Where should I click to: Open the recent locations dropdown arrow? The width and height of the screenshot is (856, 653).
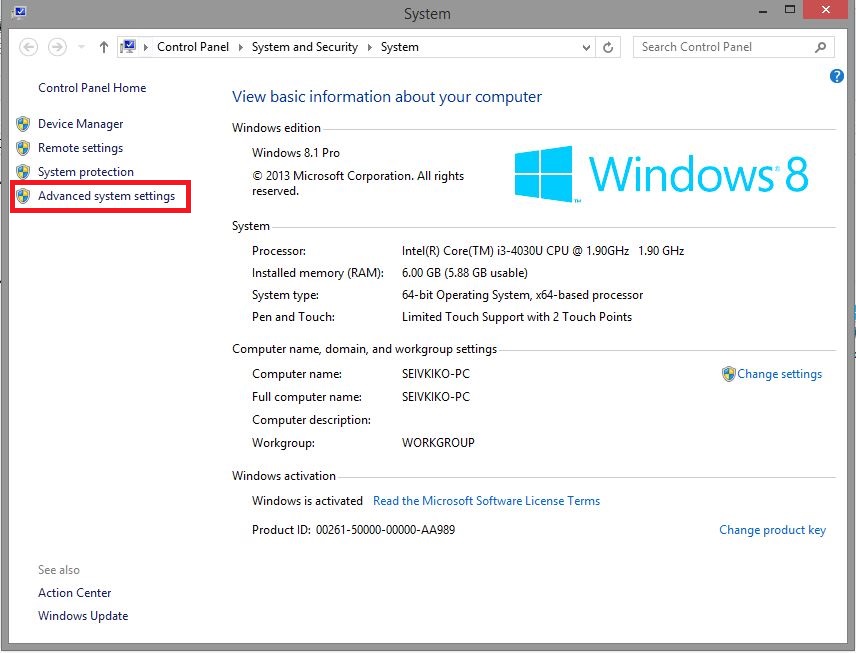[81, 47]
